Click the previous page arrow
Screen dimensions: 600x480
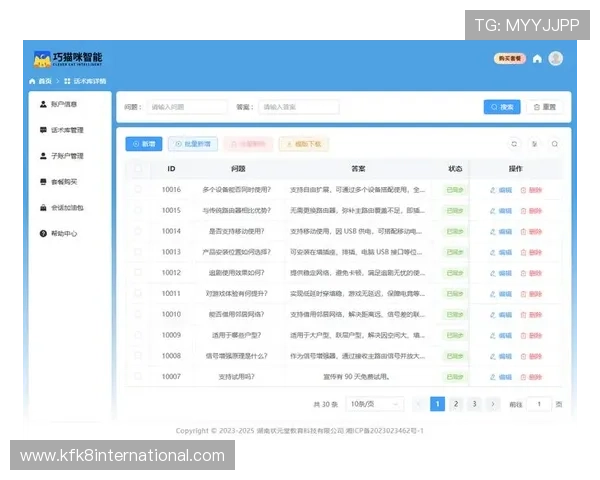click(x=419, y=404)
